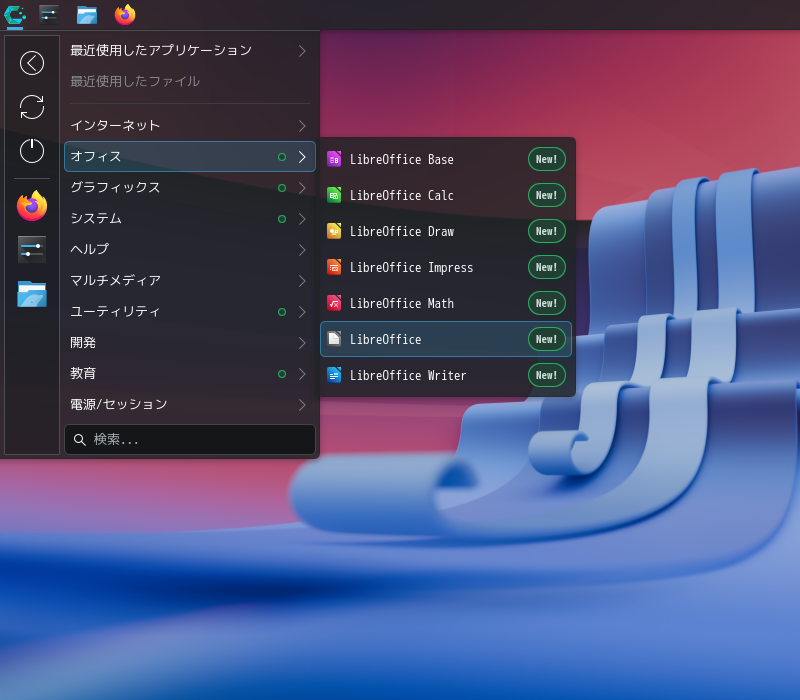Click the magnifier icon in search field
Image resolution: width=800 pixels, height=700 pixels.
click(80, 439)
